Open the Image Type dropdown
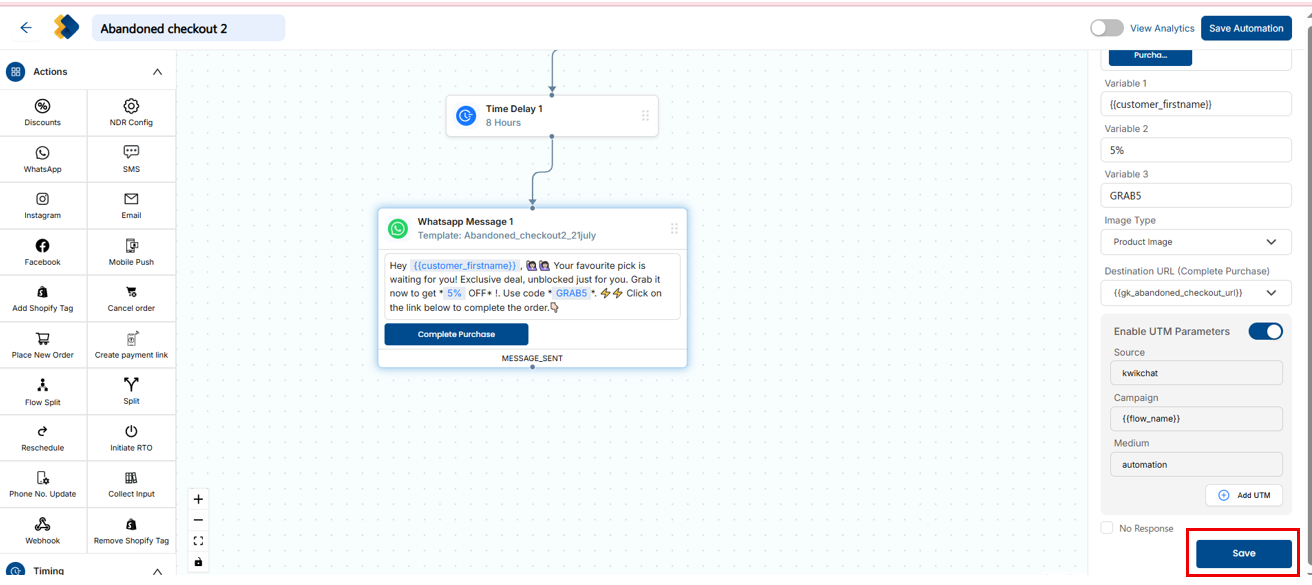This screenshot has height=585, width=1312. [x=1197, y=242]
